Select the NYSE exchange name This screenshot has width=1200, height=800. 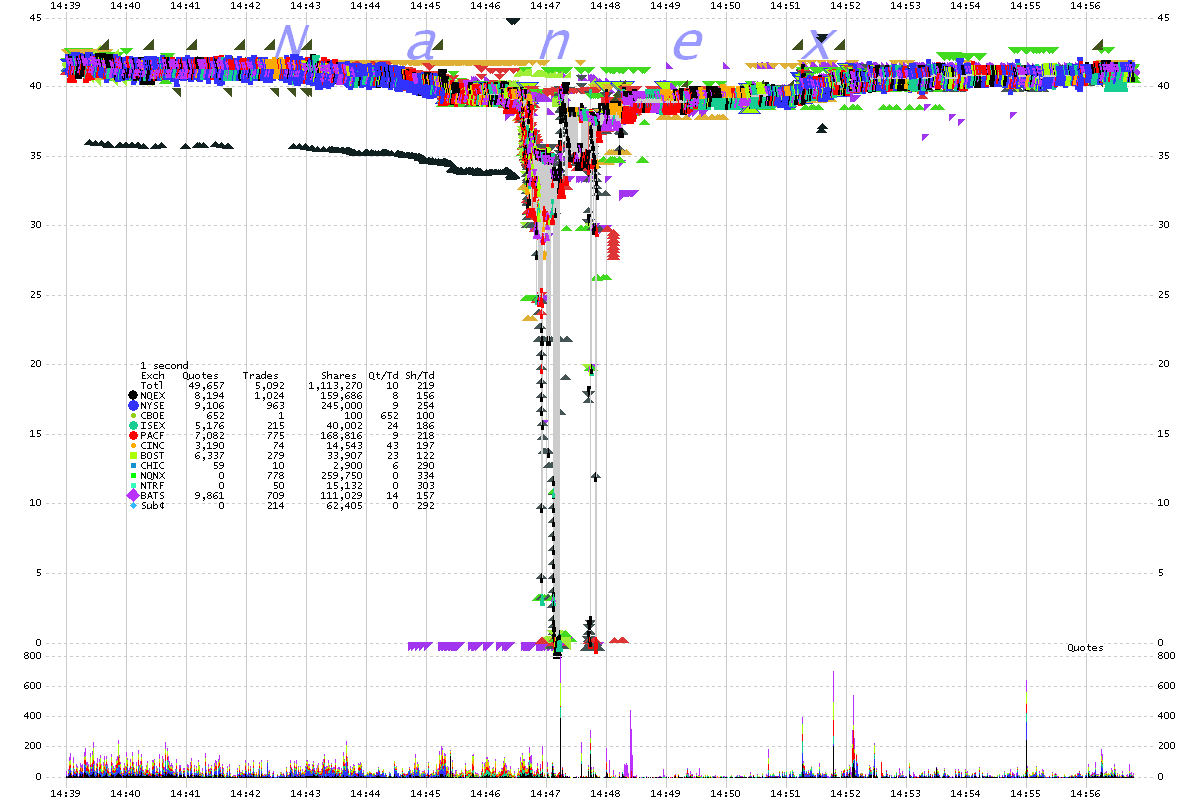click(152, 406)
